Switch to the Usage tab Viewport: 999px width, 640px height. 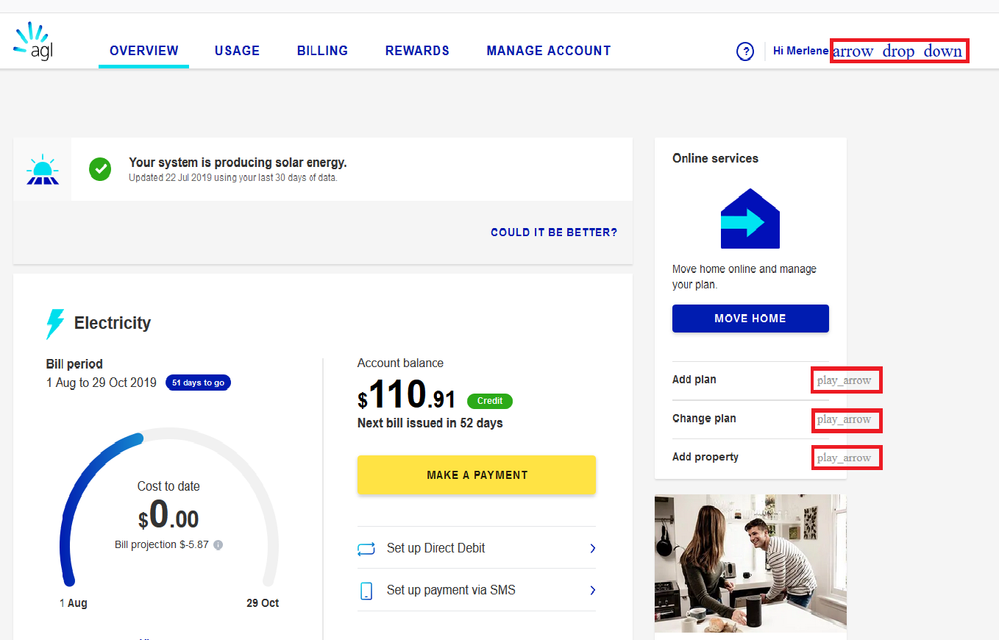pos(237,51)
